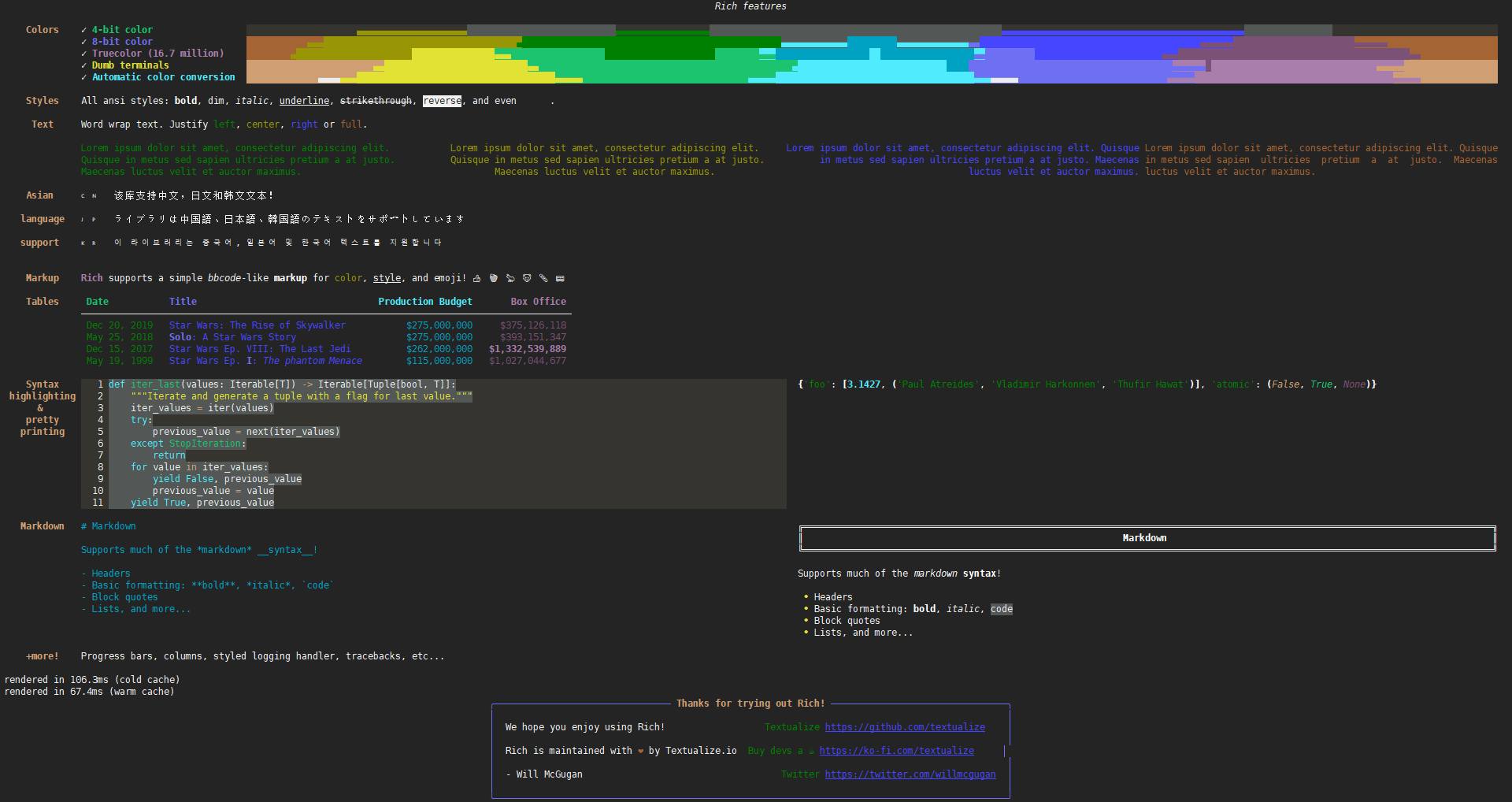Click 'Star Wars: The Rise of Skywalker'
This screenshot has width=1512, height=802.
[257, 325]
